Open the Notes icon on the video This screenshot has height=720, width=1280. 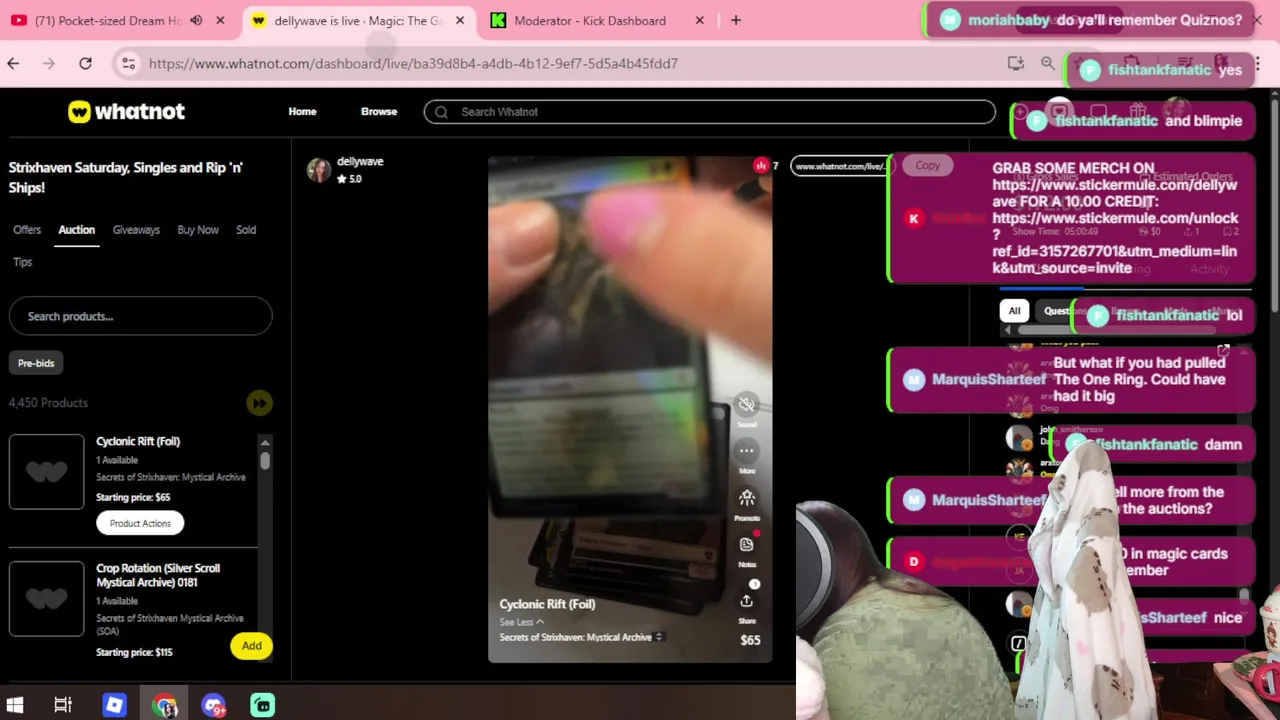point(746,545)
